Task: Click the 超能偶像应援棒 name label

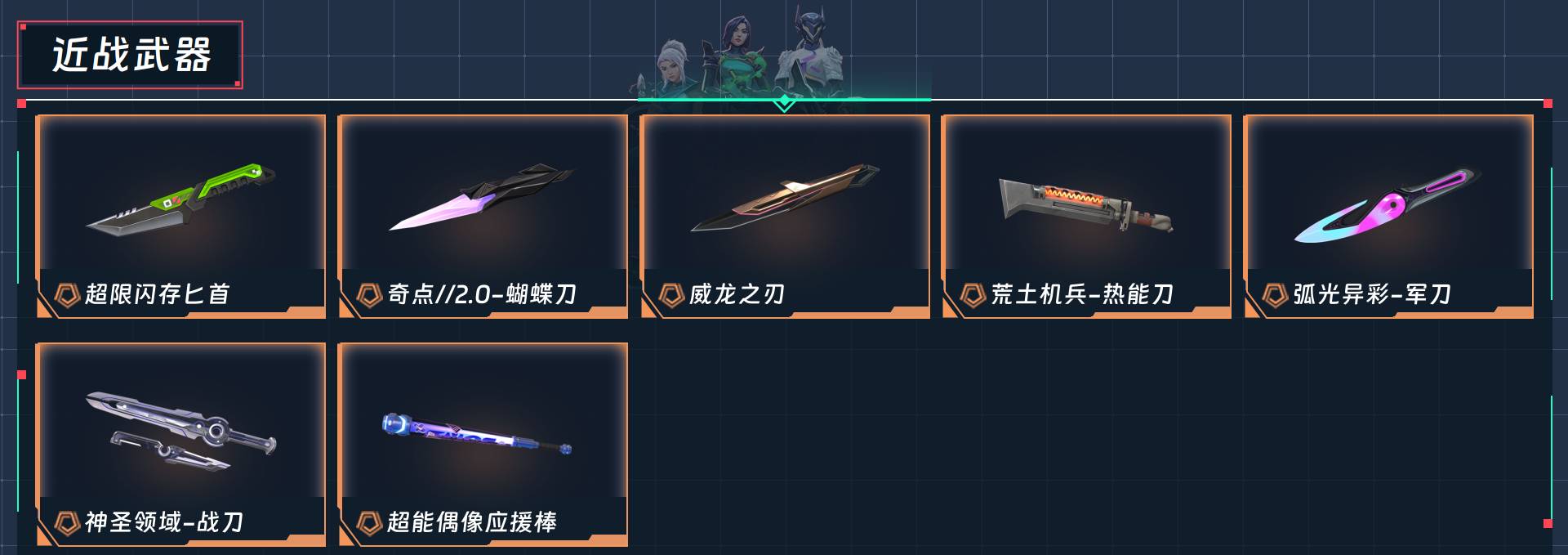Action: click(x=472, y=522)
